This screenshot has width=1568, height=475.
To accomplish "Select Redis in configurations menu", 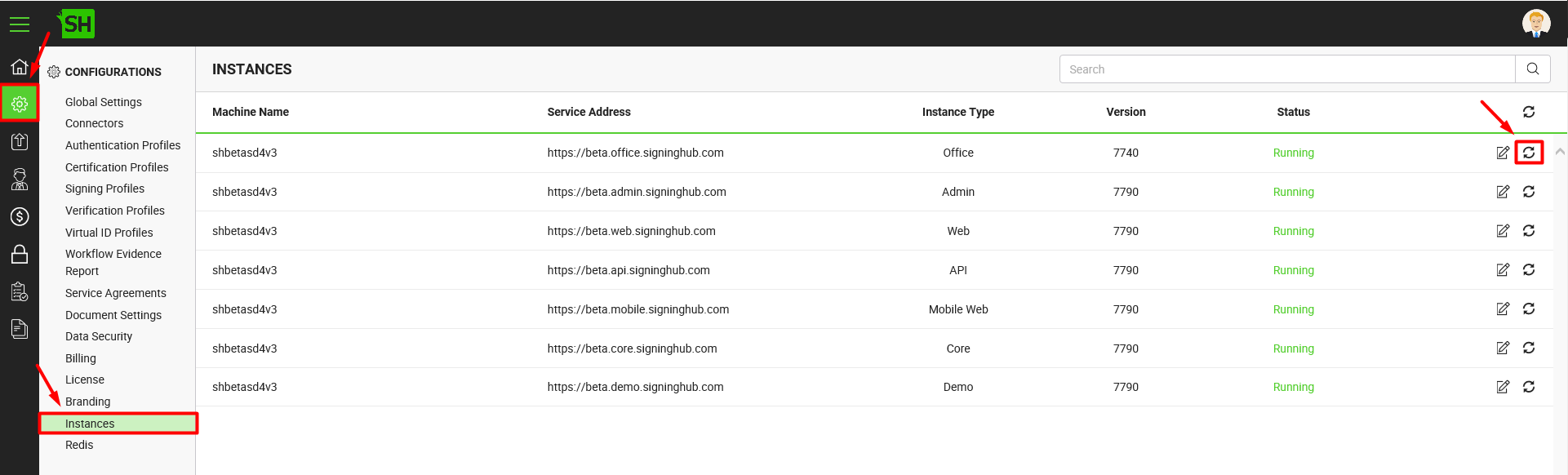I will pos(79,445).
